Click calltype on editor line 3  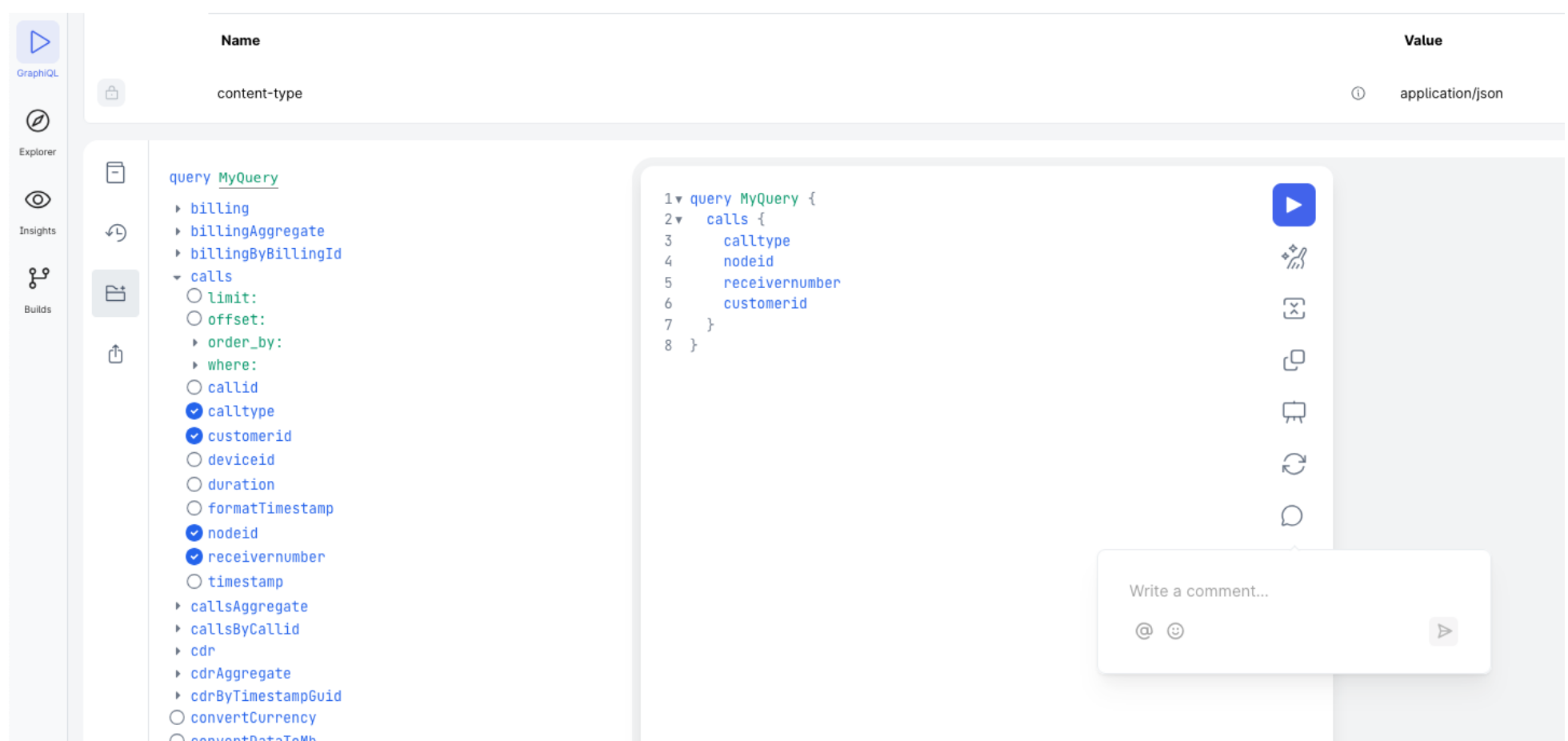pyautogui.click(x=757, y=241)
